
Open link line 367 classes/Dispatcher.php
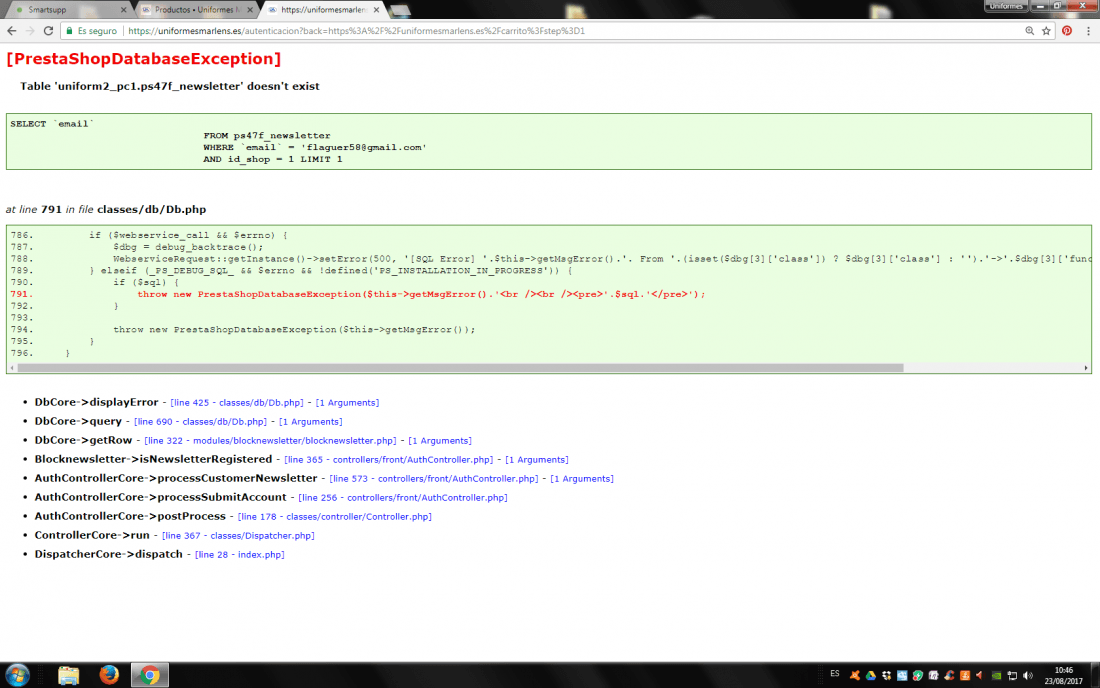238,535
